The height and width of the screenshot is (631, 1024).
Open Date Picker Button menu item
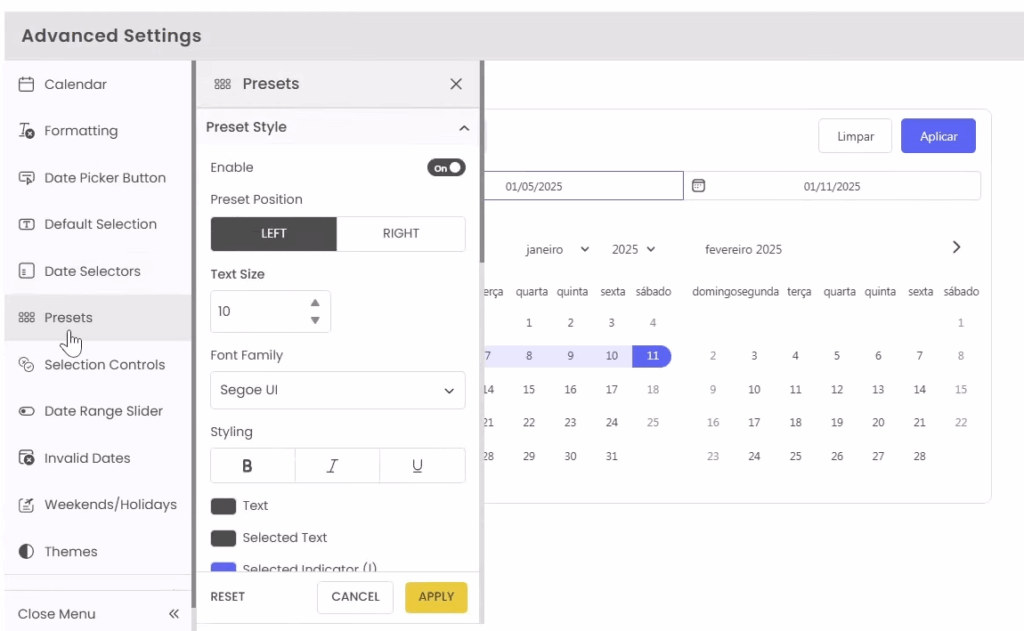click(x=98, y=178)
